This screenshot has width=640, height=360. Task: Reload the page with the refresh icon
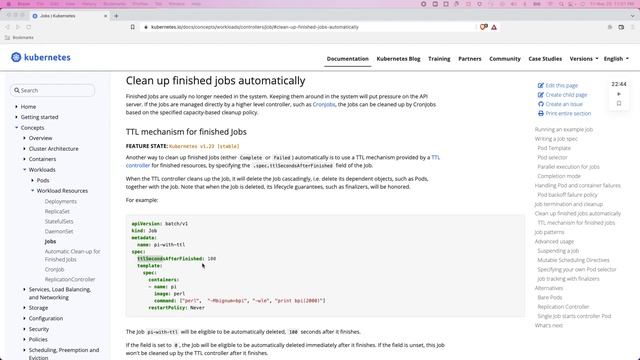(x=29, y=27)
